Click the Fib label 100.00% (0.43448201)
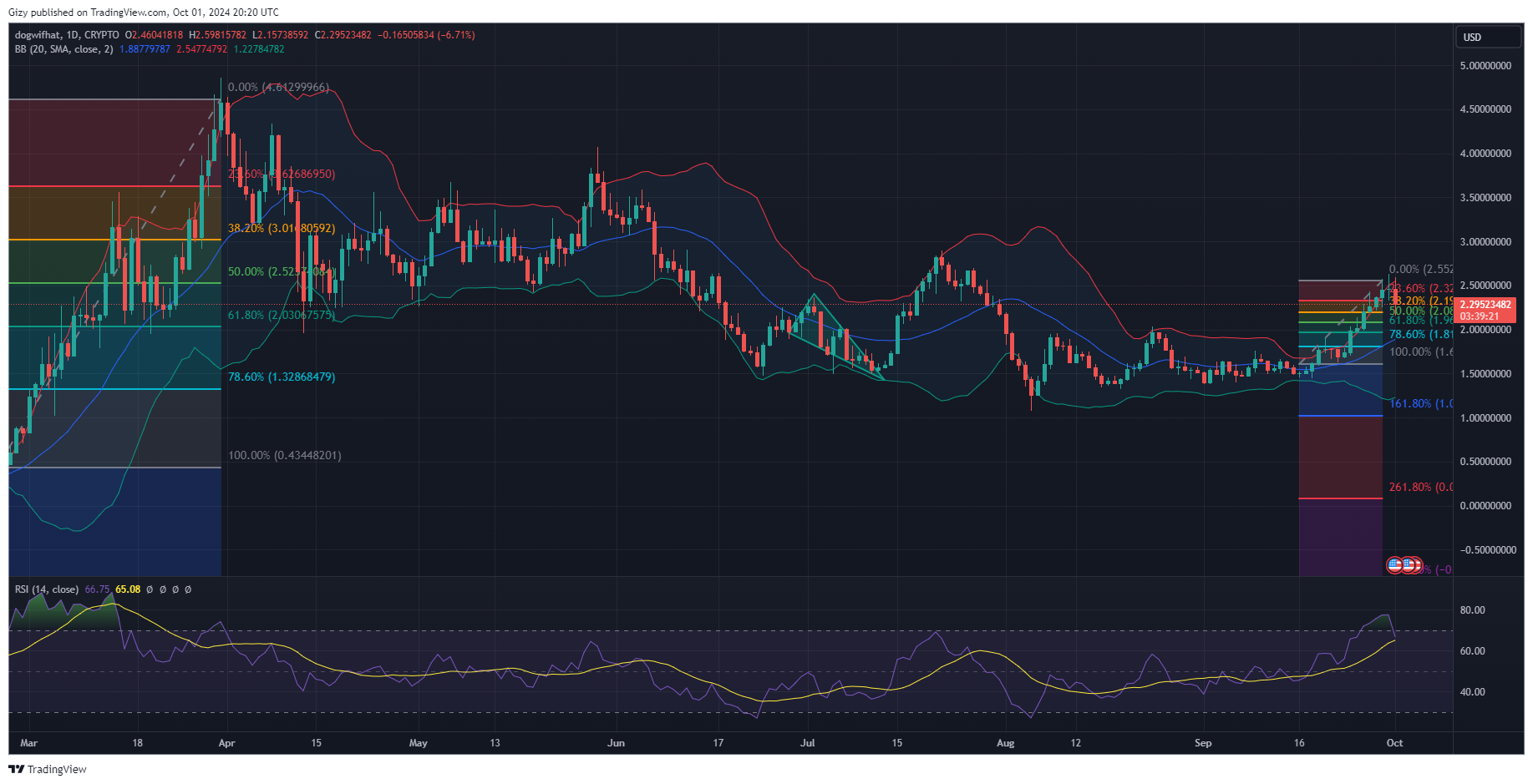Screen dimensions: 1533x784 coord(284,455)
